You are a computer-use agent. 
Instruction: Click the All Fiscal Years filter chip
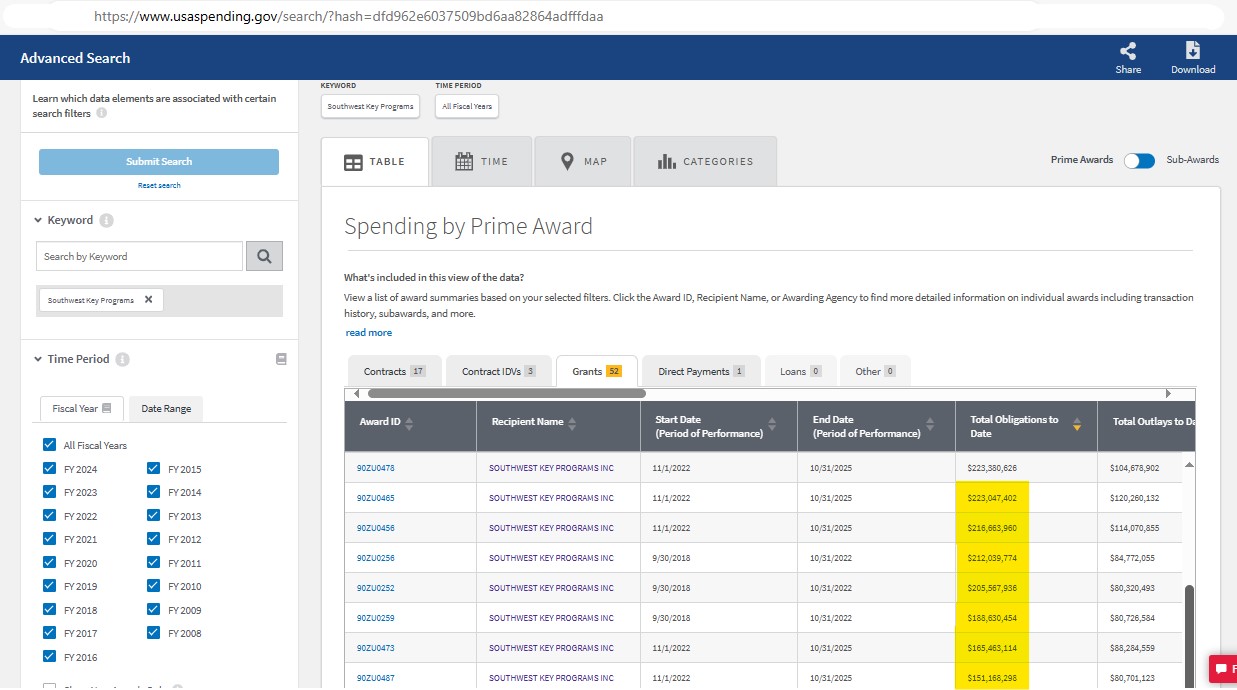point(467,106)
